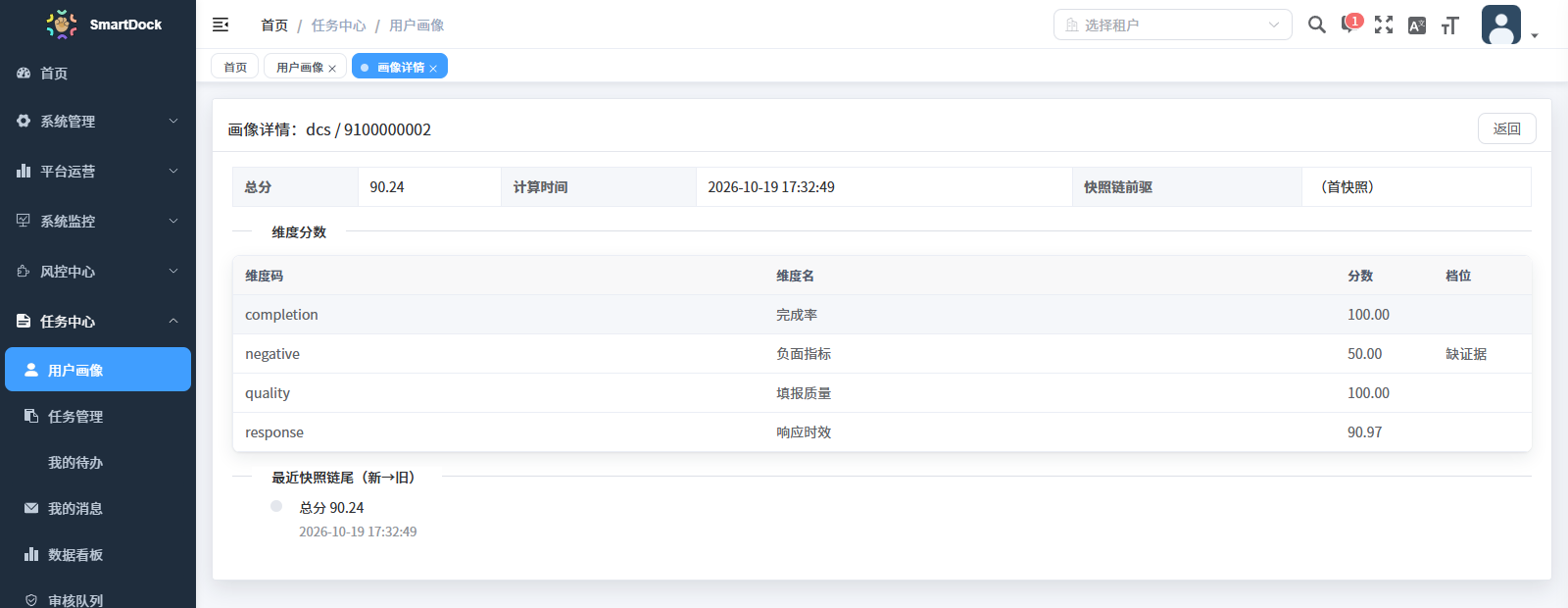Select the response dimension row
The height and width of the screenshot is (608, 1568).
coord(882,432)
